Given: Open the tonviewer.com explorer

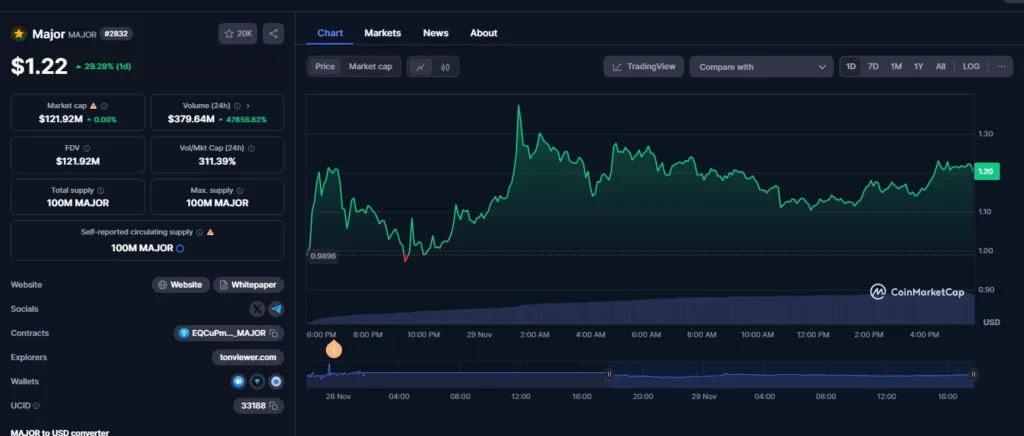Looking at the screenshot, I should point(248,357).
